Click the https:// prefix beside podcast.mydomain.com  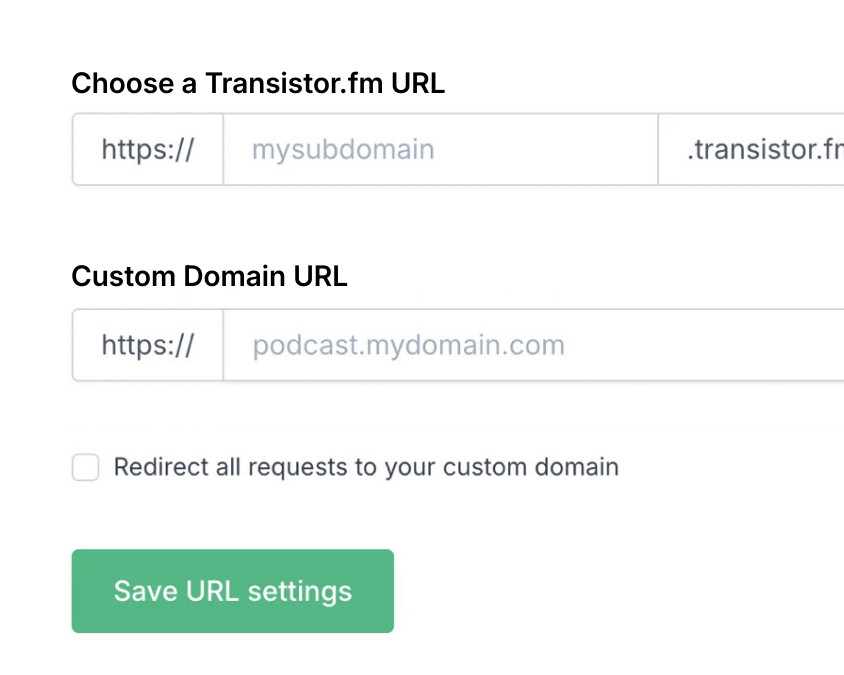pyautogui.click(x=148, y=346)
